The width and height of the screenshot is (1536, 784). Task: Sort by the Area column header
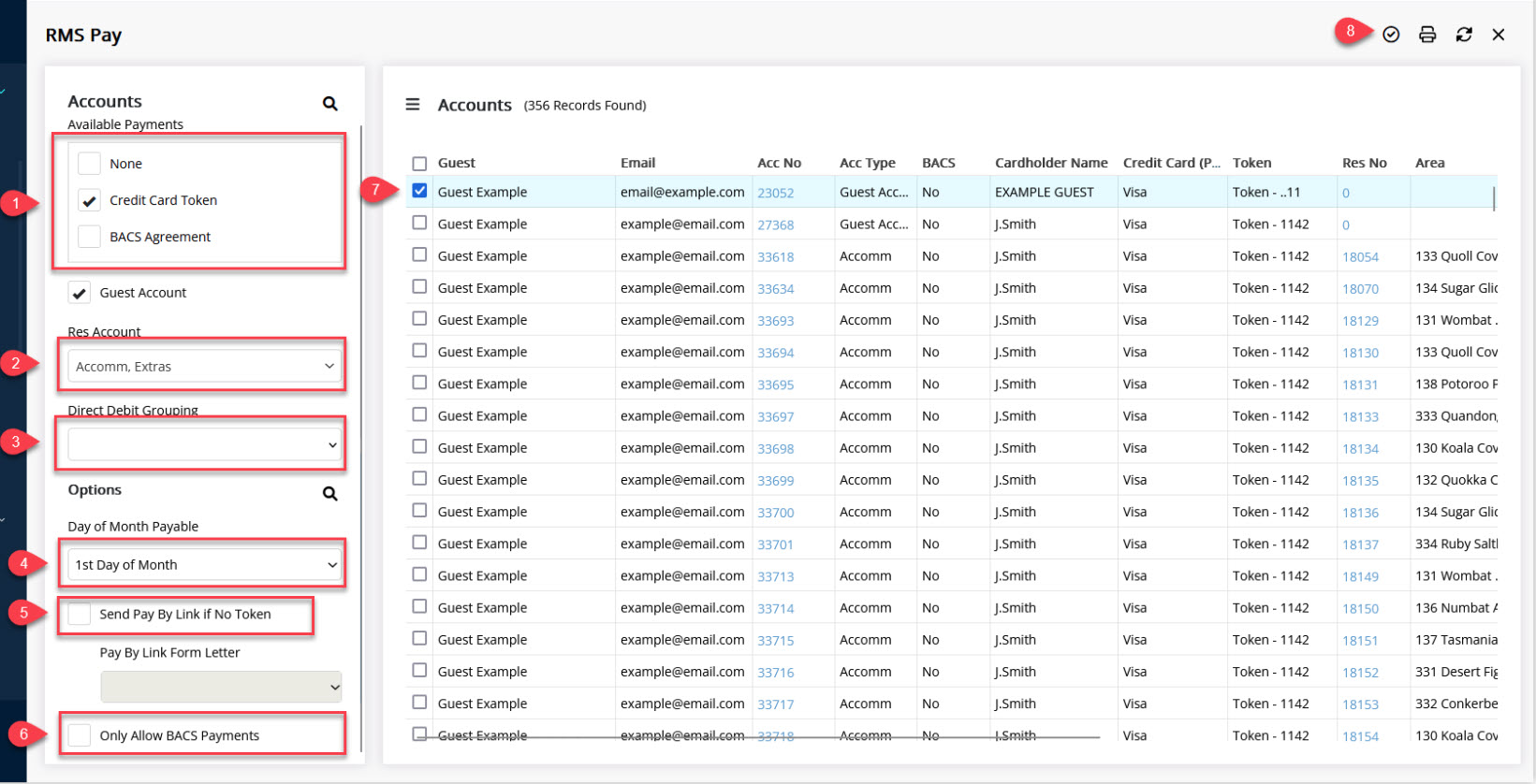click(x=1429, y=163)
